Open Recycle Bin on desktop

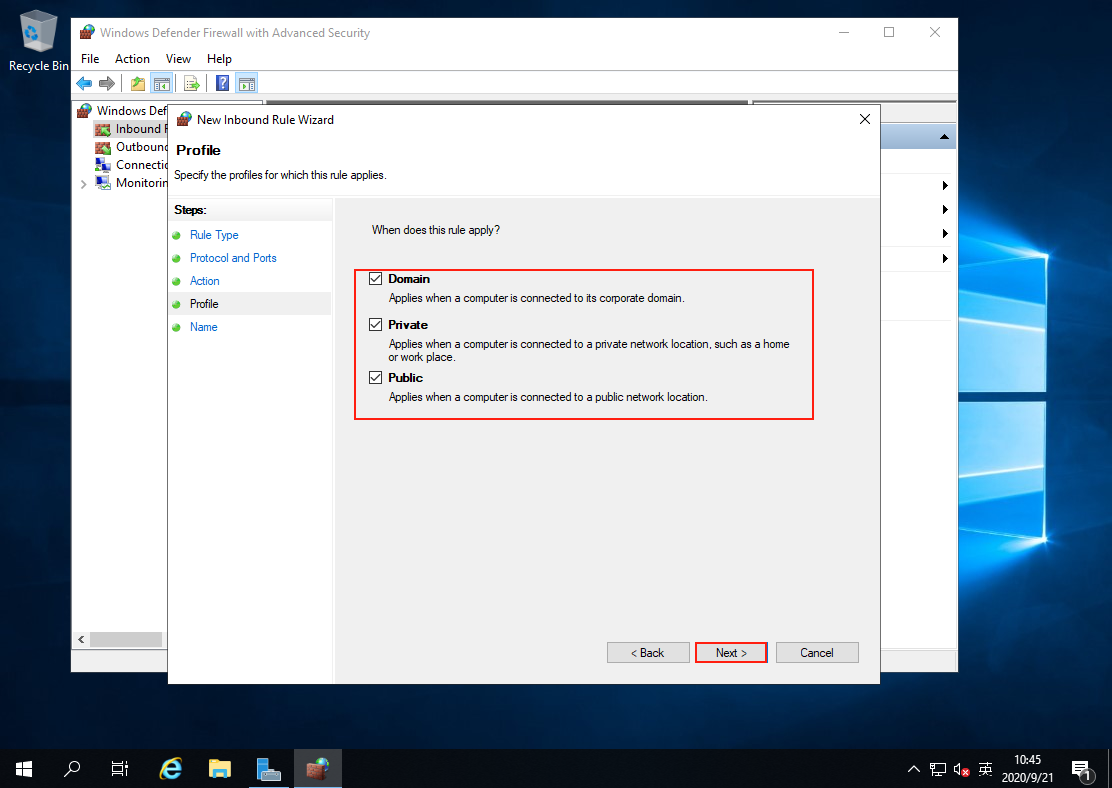click(38, 41)
